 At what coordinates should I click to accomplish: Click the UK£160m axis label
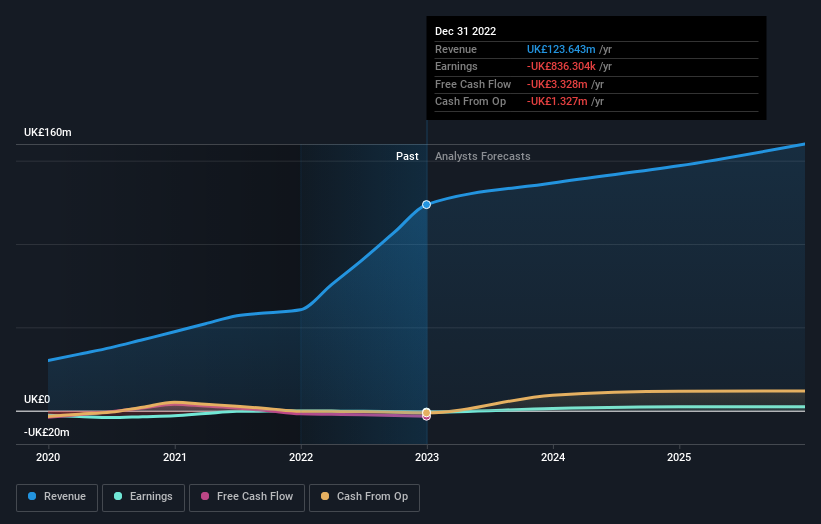48,132
